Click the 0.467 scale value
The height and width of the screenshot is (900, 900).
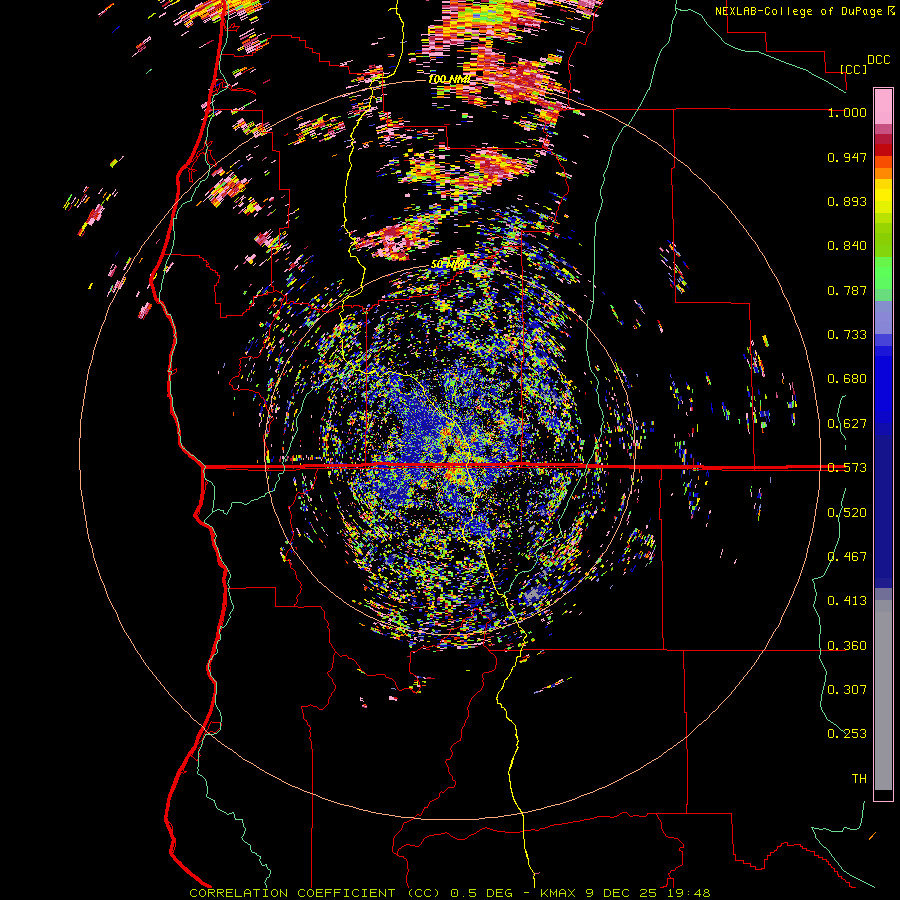847,557
